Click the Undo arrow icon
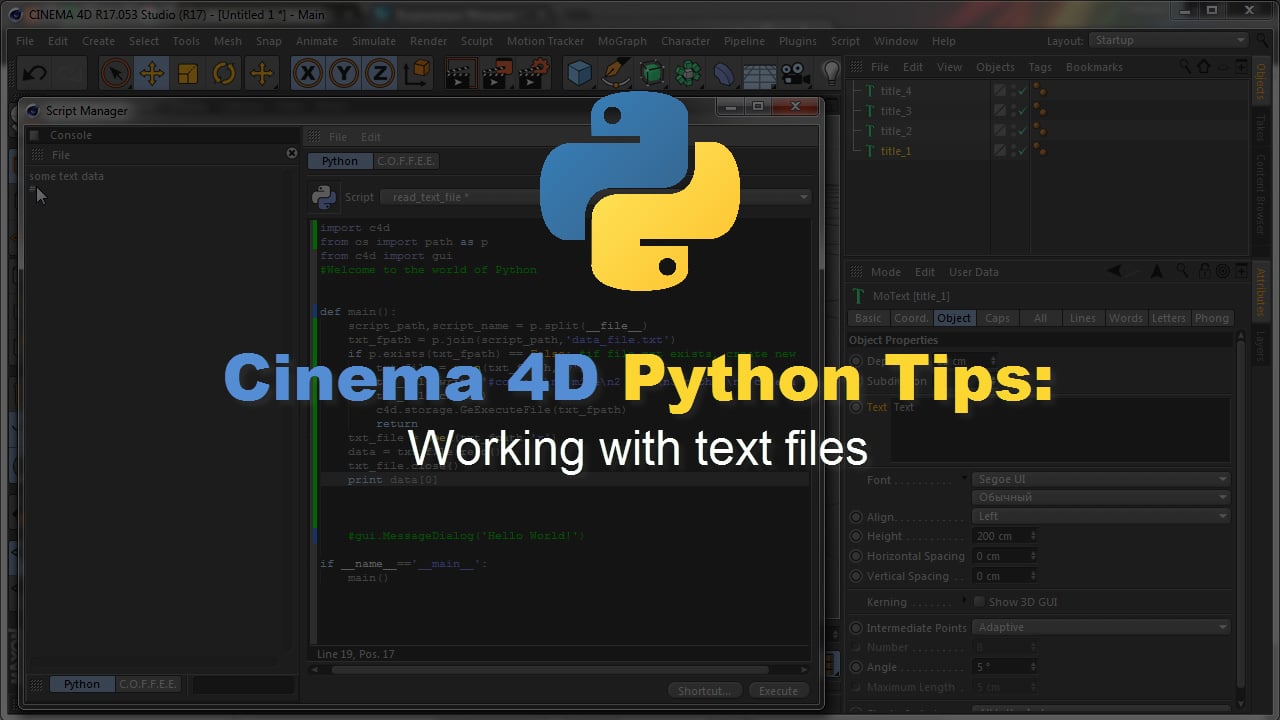Viewport: 1280px width, 720px height. [x=34, y=73]
